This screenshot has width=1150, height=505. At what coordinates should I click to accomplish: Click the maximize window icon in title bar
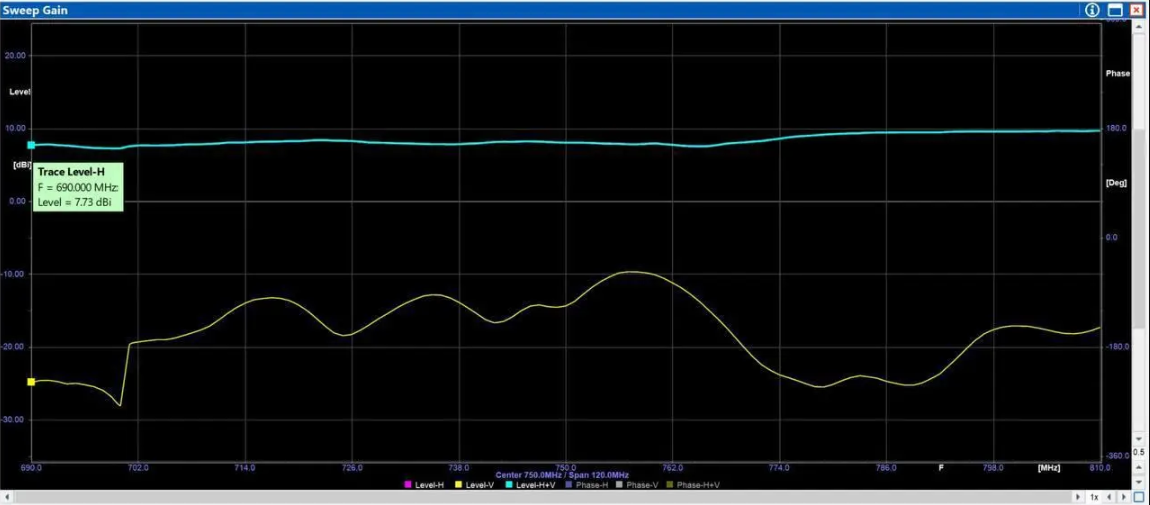pos(1115,10)
